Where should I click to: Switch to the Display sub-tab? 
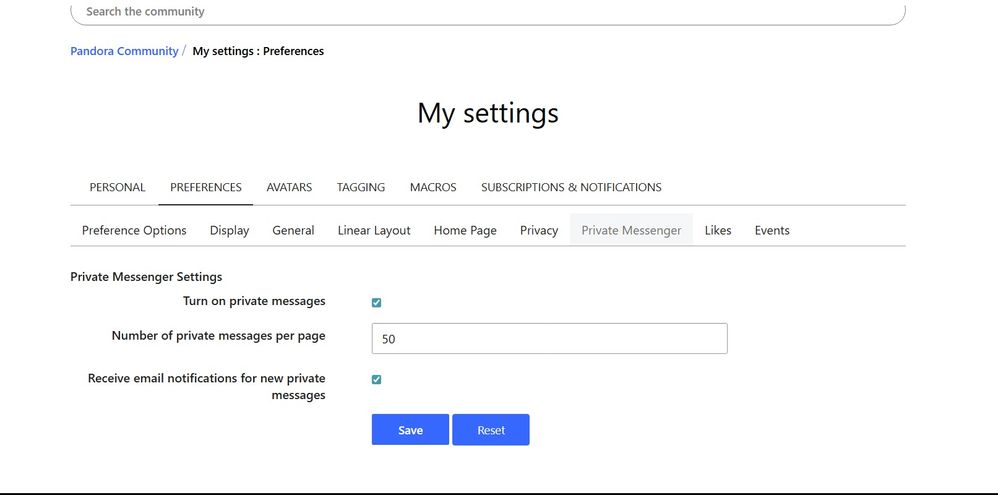coord(229,230)
